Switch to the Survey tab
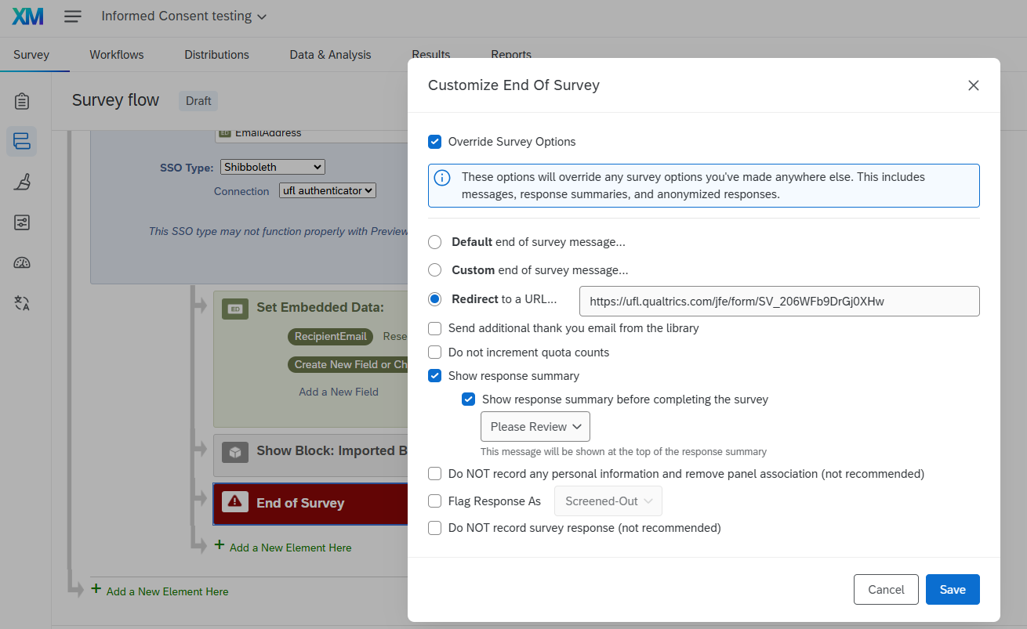This screenshot has height=629, width=1027. (31, 55)
